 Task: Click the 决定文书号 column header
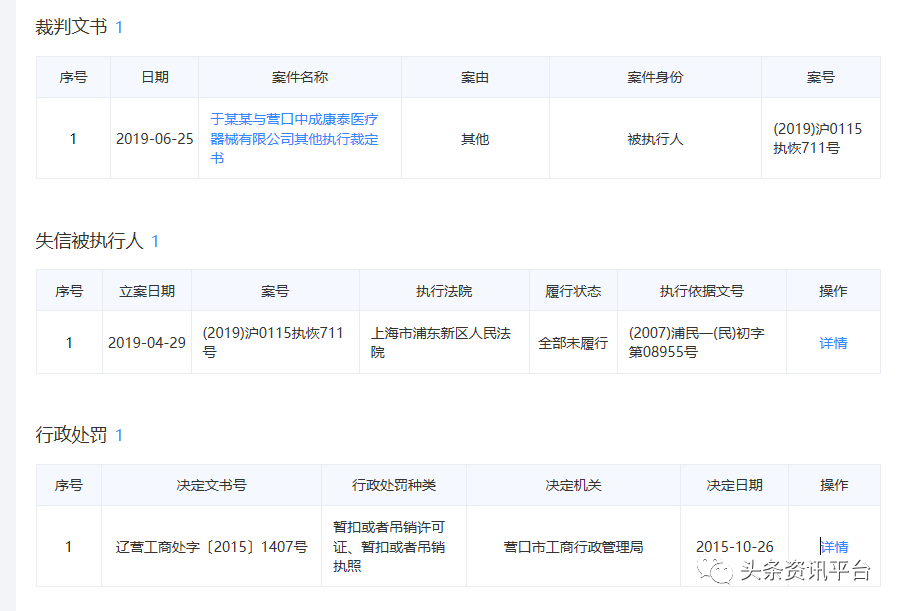pos(211,485)
